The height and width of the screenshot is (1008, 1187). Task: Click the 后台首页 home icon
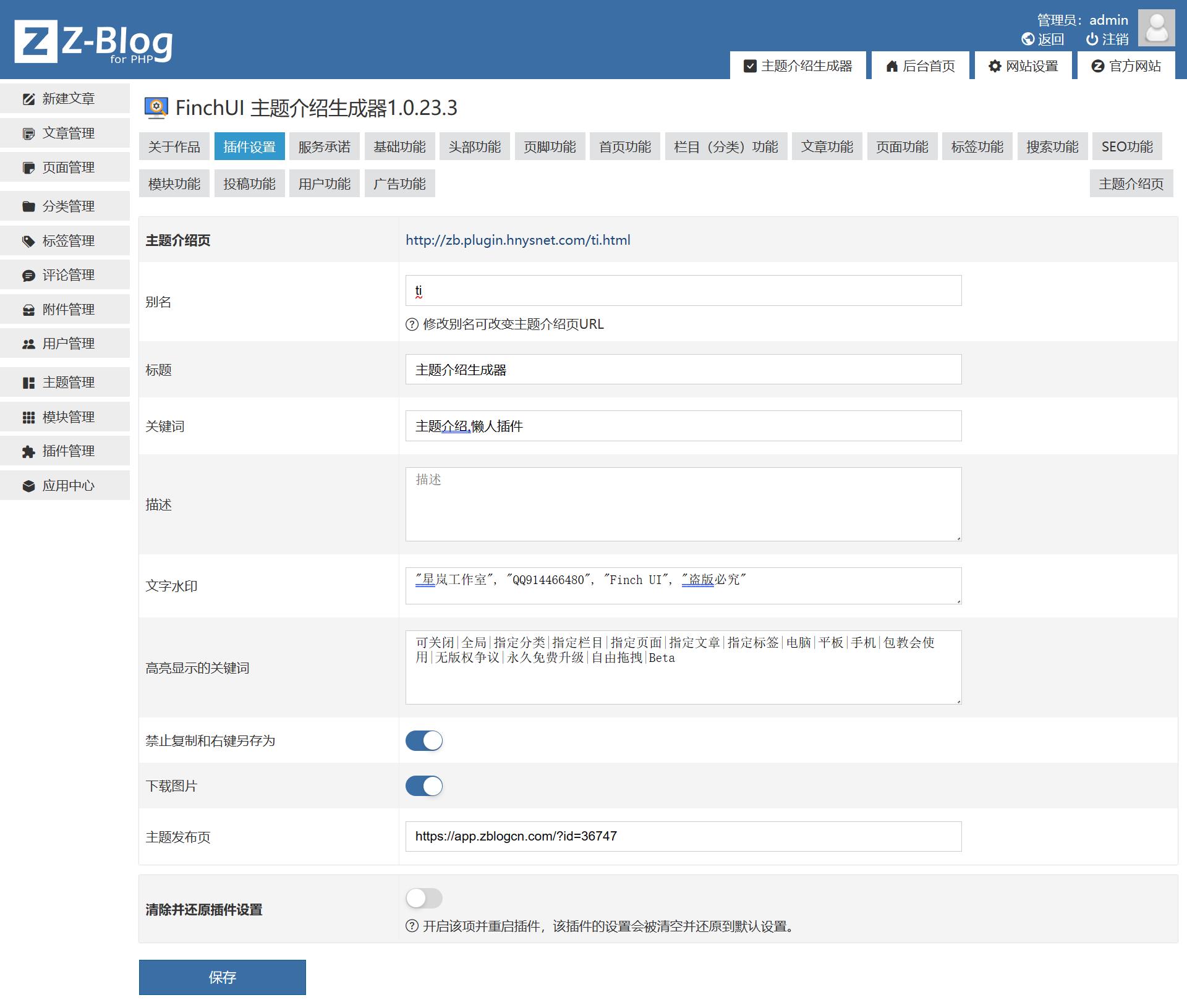tap(891, 66)
